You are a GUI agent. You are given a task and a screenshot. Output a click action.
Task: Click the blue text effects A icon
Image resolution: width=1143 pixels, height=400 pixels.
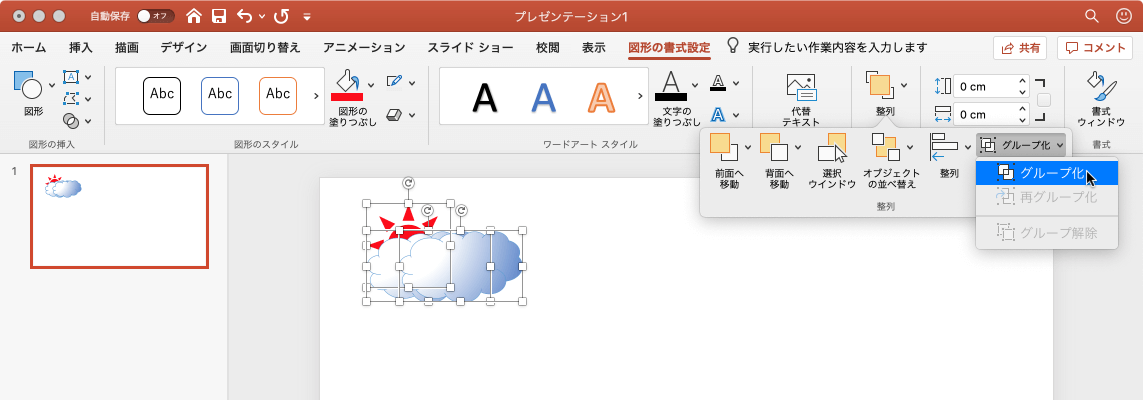[718, 114]
